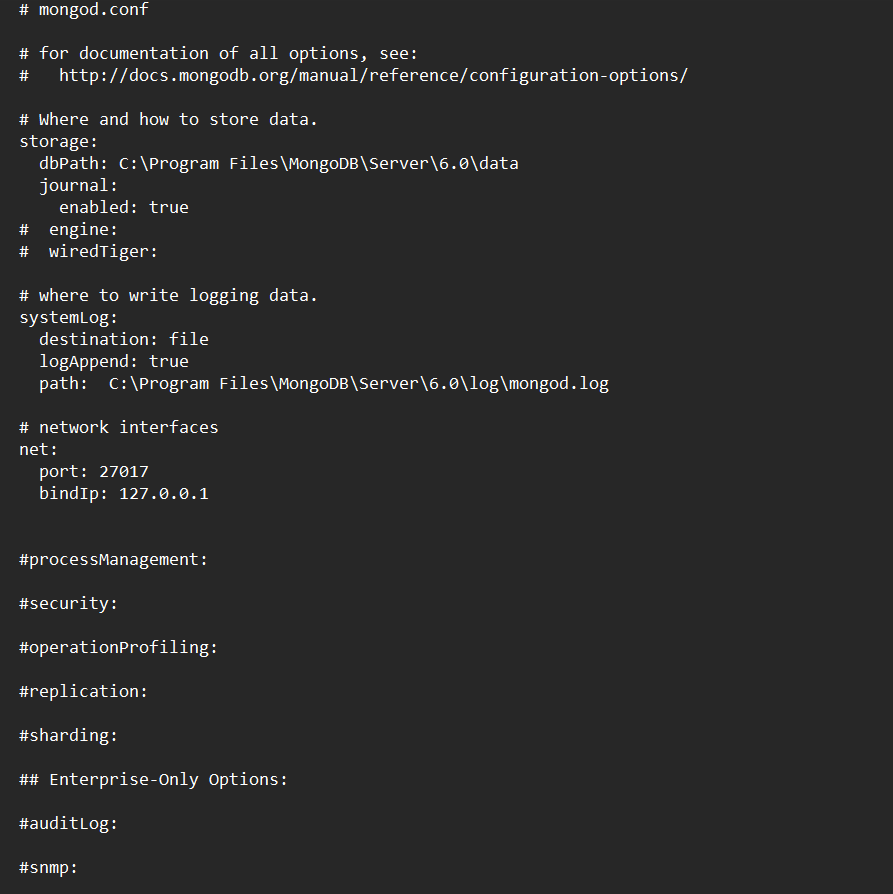Click the "# mongod.conf" title comment

[x=84, y=9]
